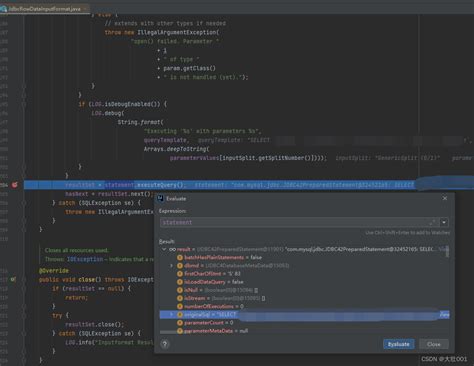Expand the dbmd field node
Screen dimensions: 474x366
coord(171,265)
